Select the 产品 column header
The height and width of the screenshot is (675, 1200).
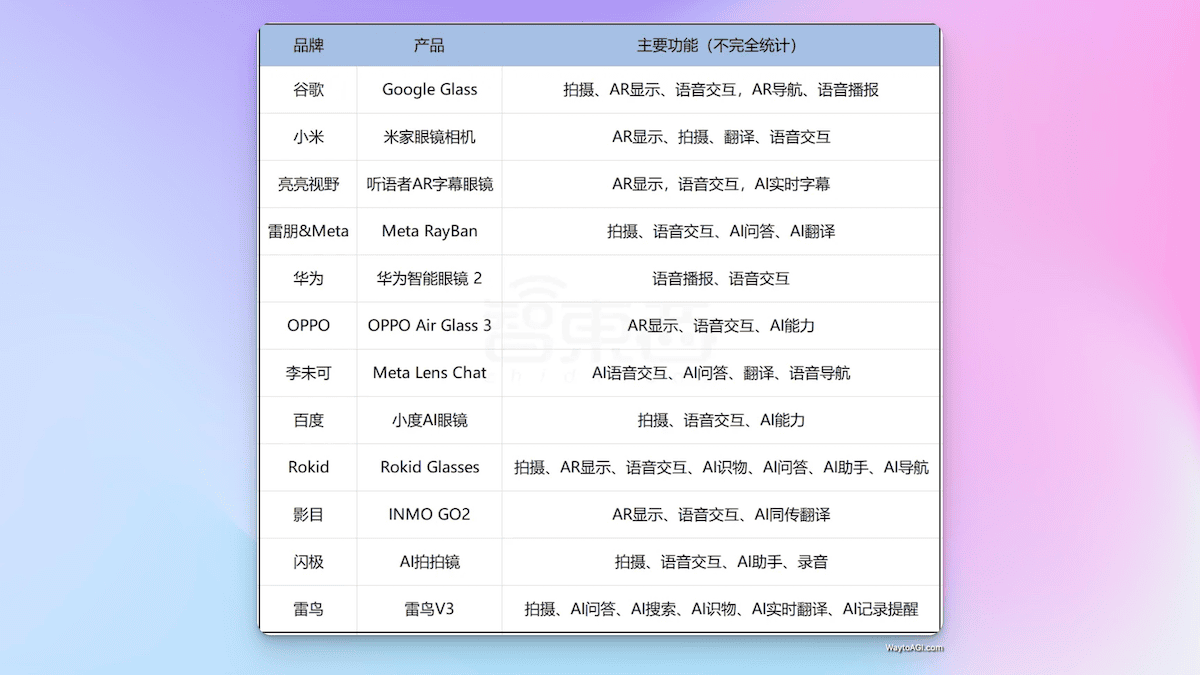pos(430,46)
